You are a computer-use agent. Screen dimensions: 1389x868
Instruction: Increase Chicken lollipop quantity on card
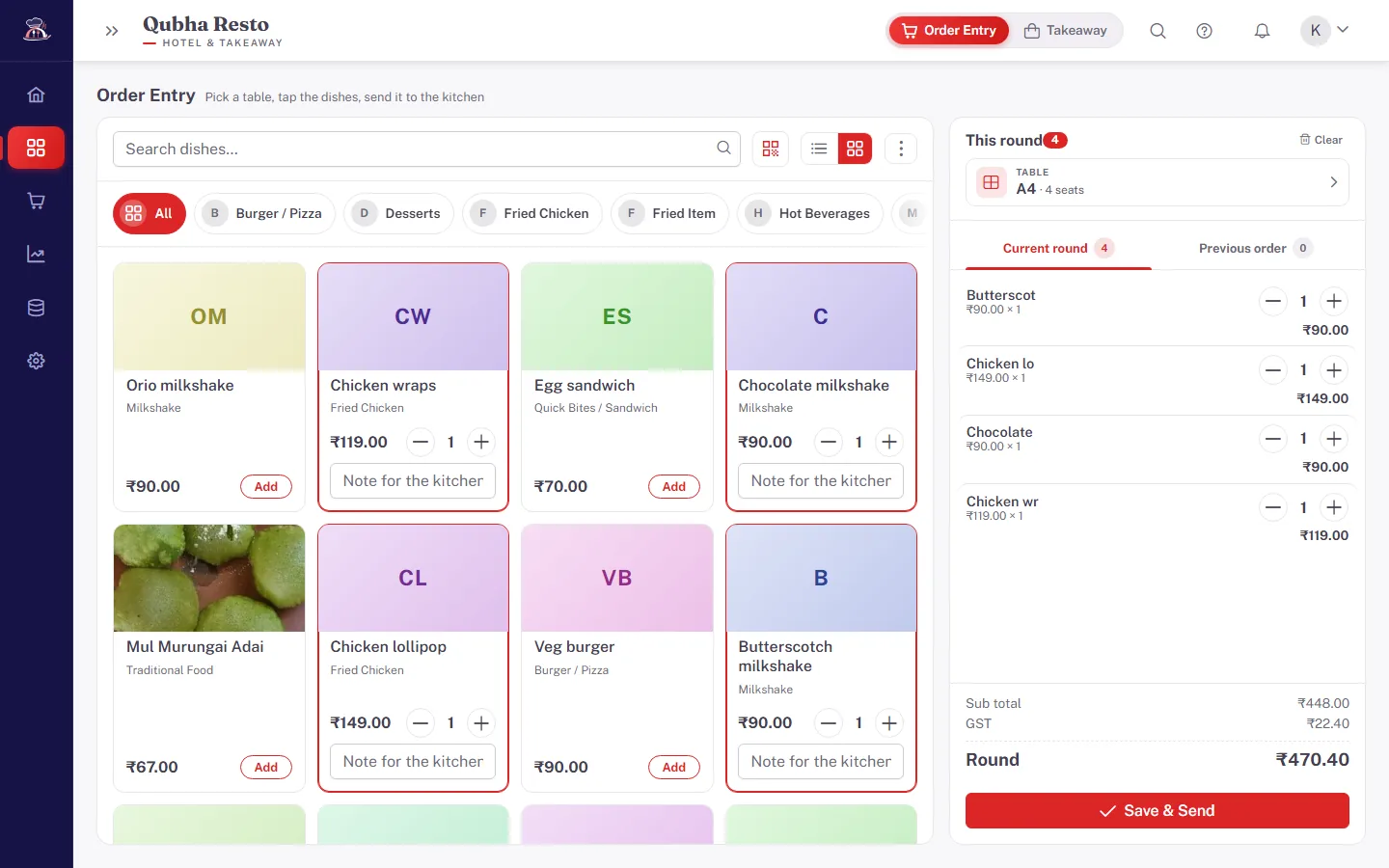tap(480, 723)
